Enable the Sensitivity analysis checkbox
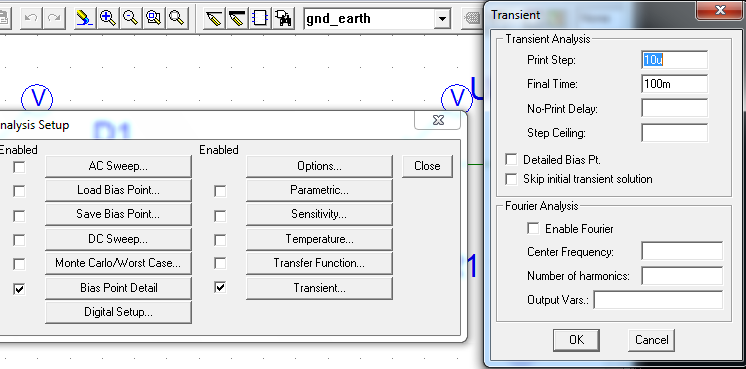 (x=220, y=216)
